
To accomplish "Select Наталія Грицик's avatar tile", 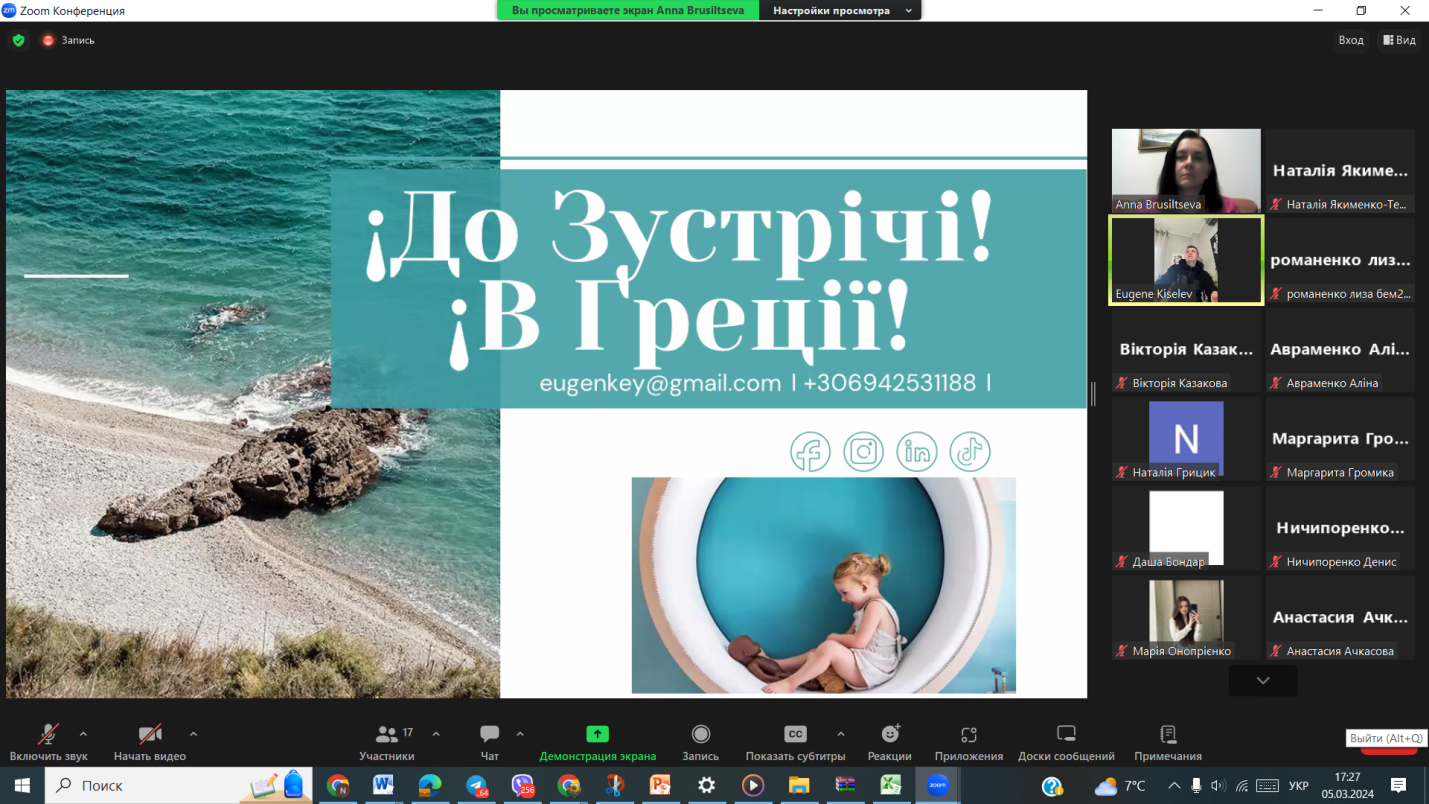I will tap(1186, 438).
